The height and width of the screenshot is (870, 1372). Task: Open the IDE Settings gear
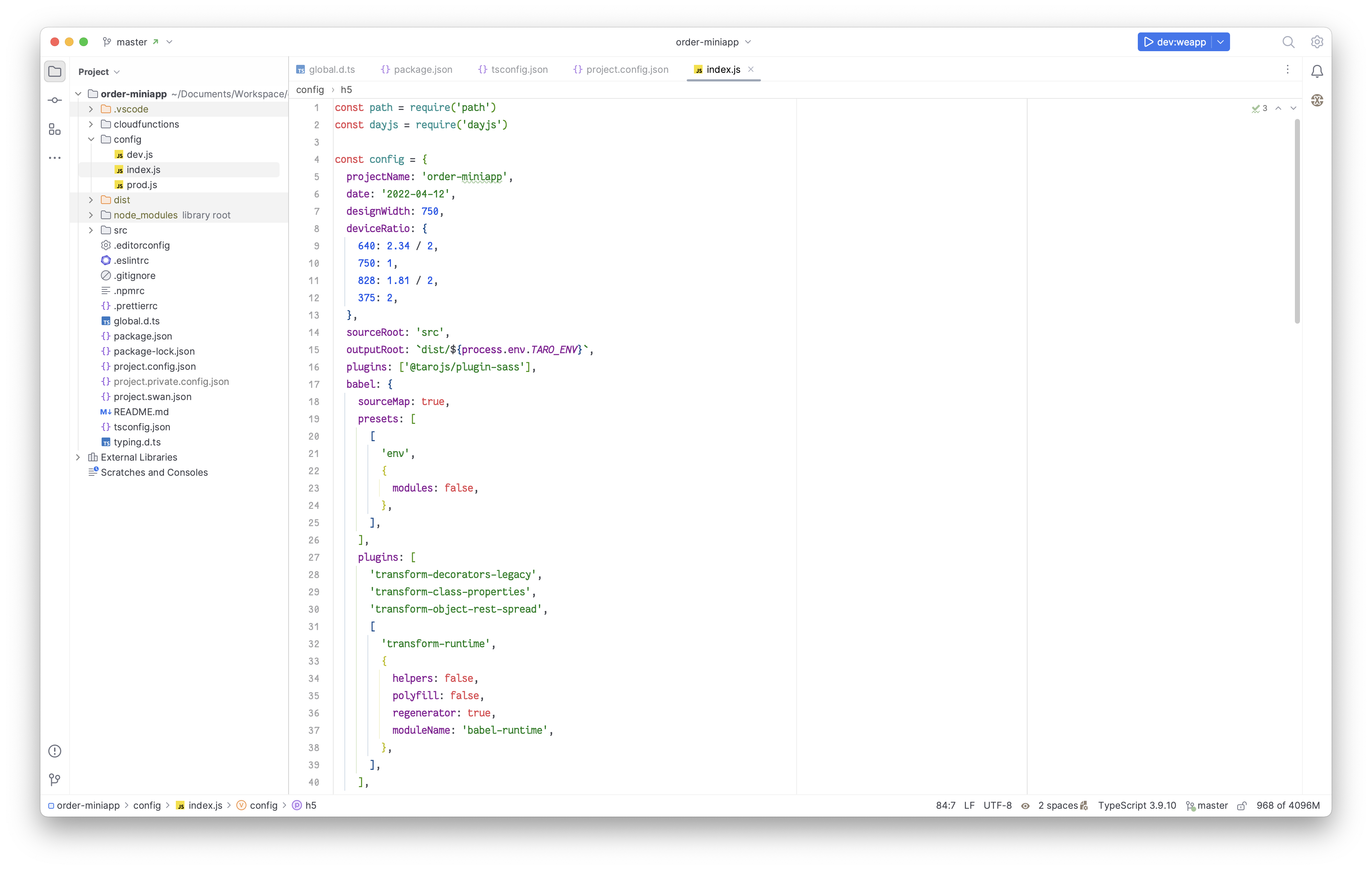tap(1317, 41)
